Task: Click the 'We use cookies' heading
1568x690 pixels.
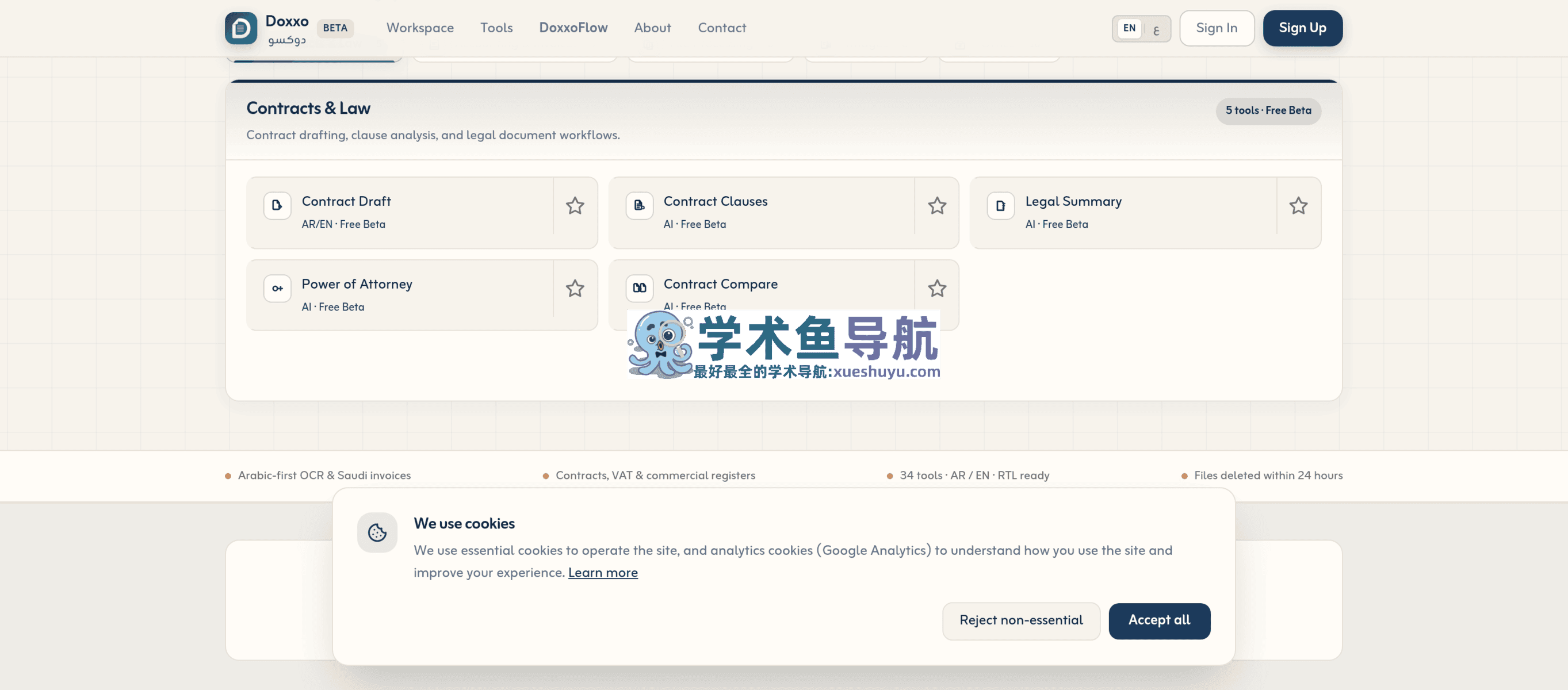Action: [x=464, y=523]
